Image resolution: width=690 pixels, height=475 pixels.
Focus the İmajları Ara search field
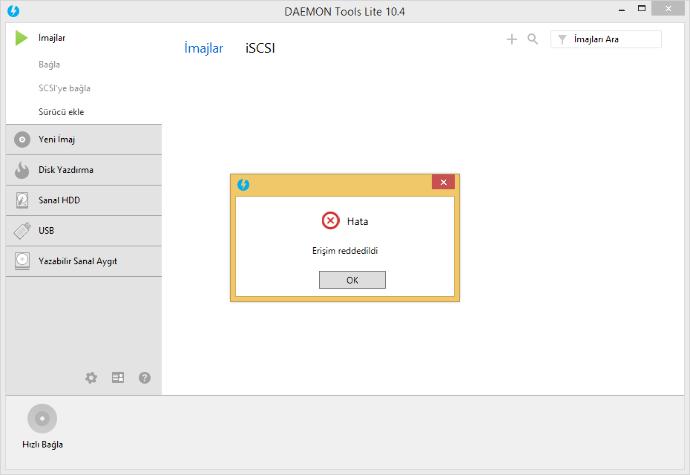click(x=606, y=39)
